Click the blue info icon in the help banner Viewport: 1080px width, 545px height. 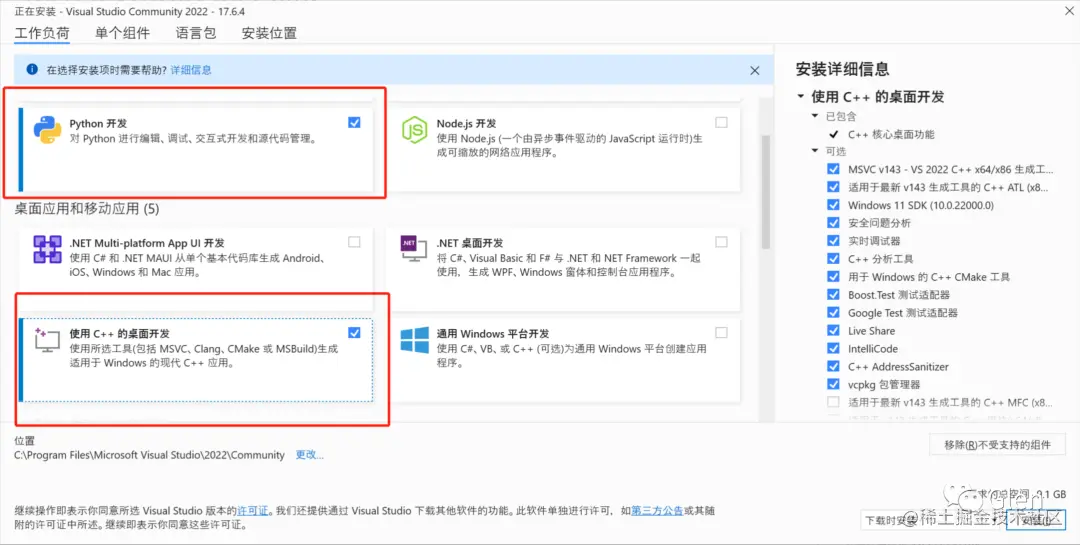(x=32, y=70)
